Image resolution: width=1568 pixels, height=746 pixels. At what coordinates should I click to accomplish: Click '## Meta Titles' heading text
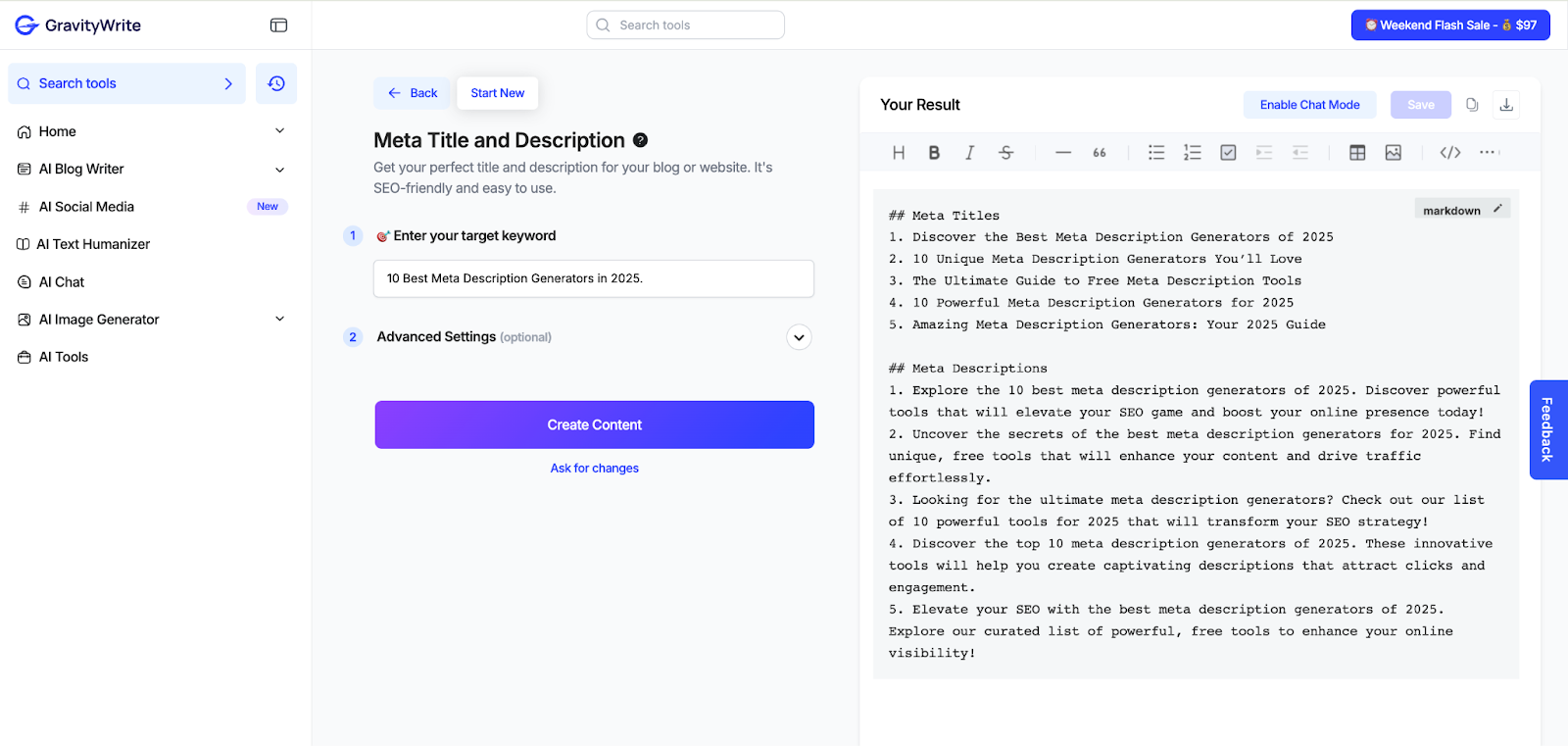[944, 216]
